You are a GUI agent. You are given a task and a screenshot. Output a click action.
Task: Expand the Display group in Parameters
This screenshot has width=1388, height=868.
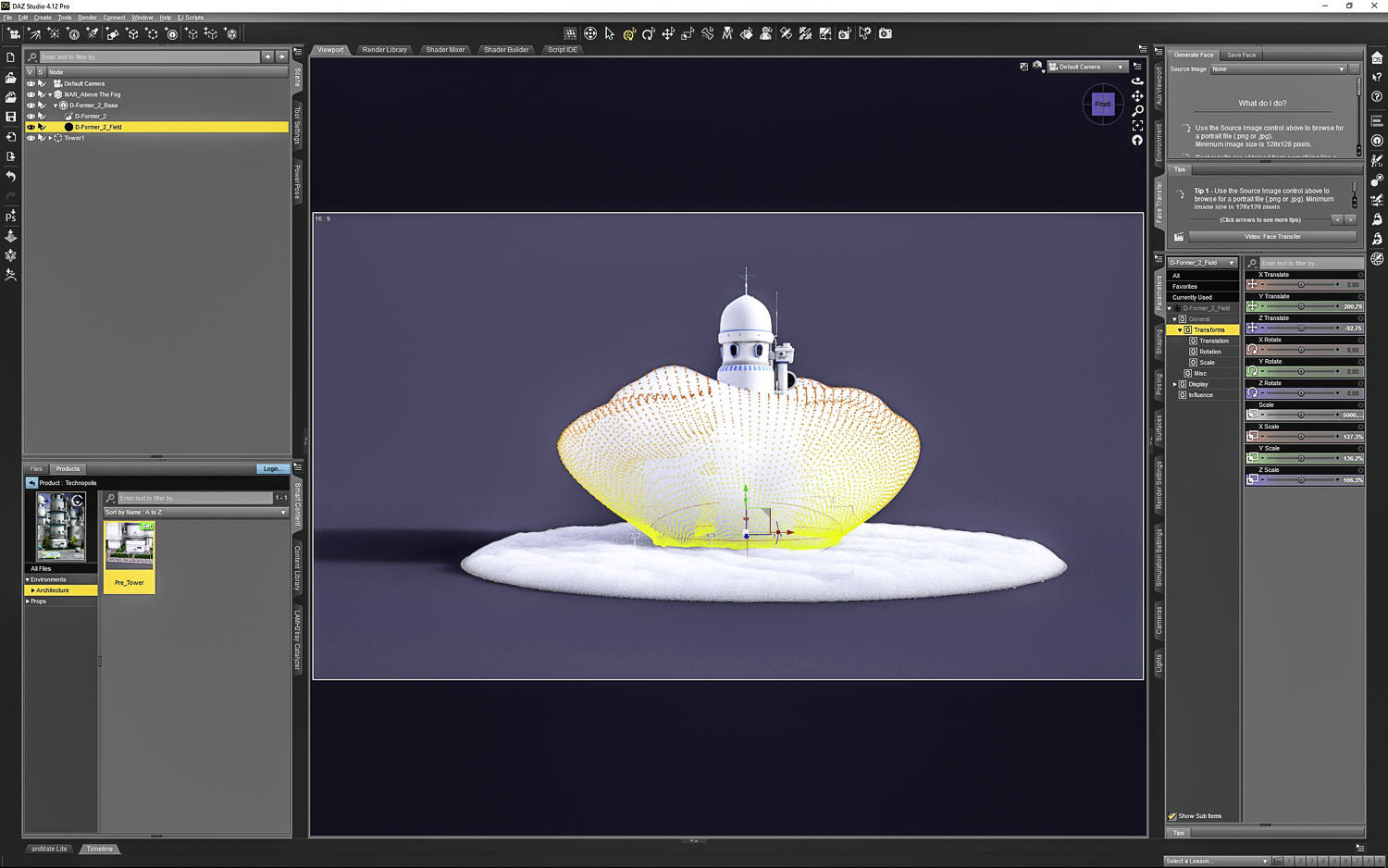pos(1175,384)
